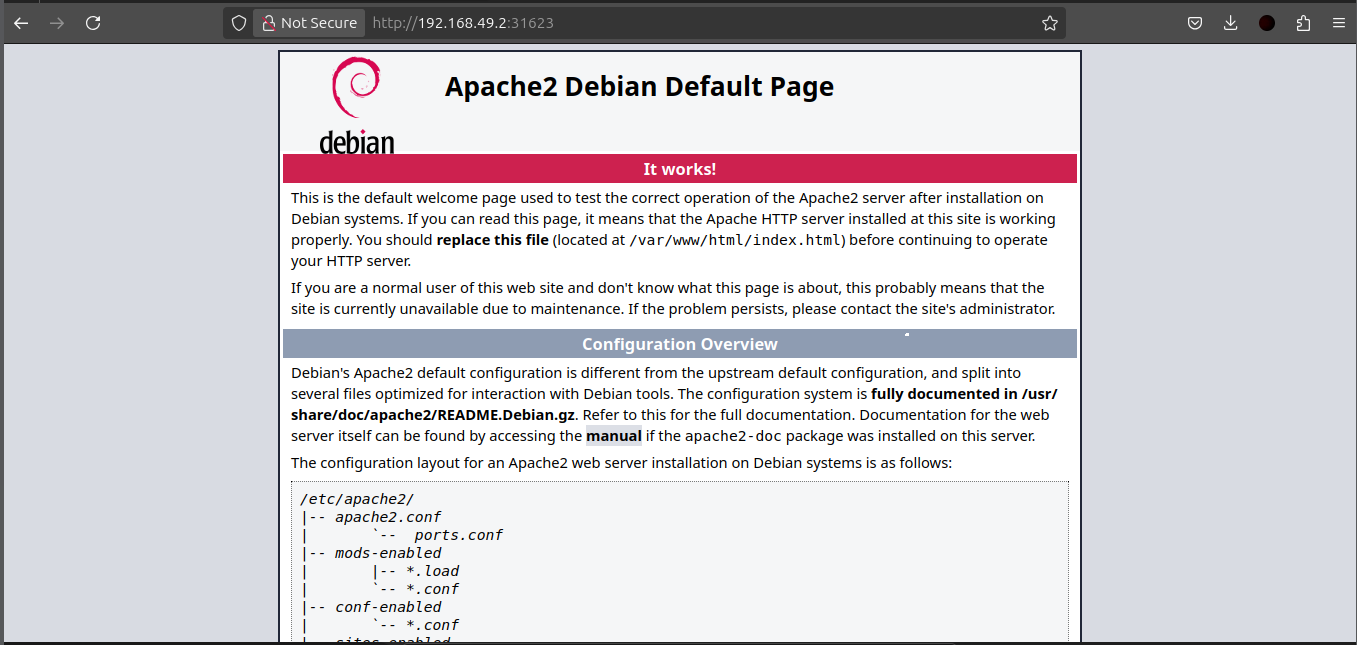1357x645 pixels.
Task: Open the Extensions puzzle-piece menu
Action: pos(1303,23)
